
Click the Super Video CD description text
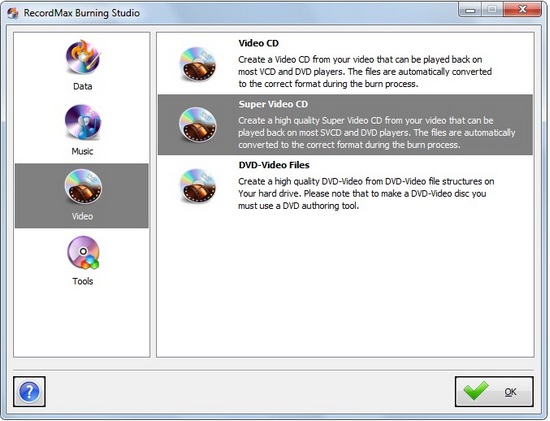[377, 133]
